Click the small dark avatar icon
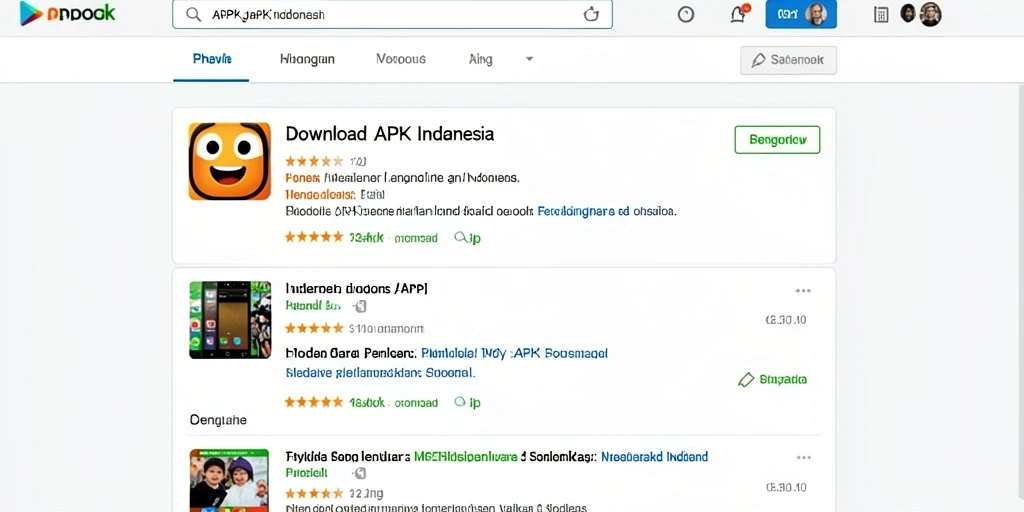This screenshot has width=1024, height=512. click(x=908, y=13)
